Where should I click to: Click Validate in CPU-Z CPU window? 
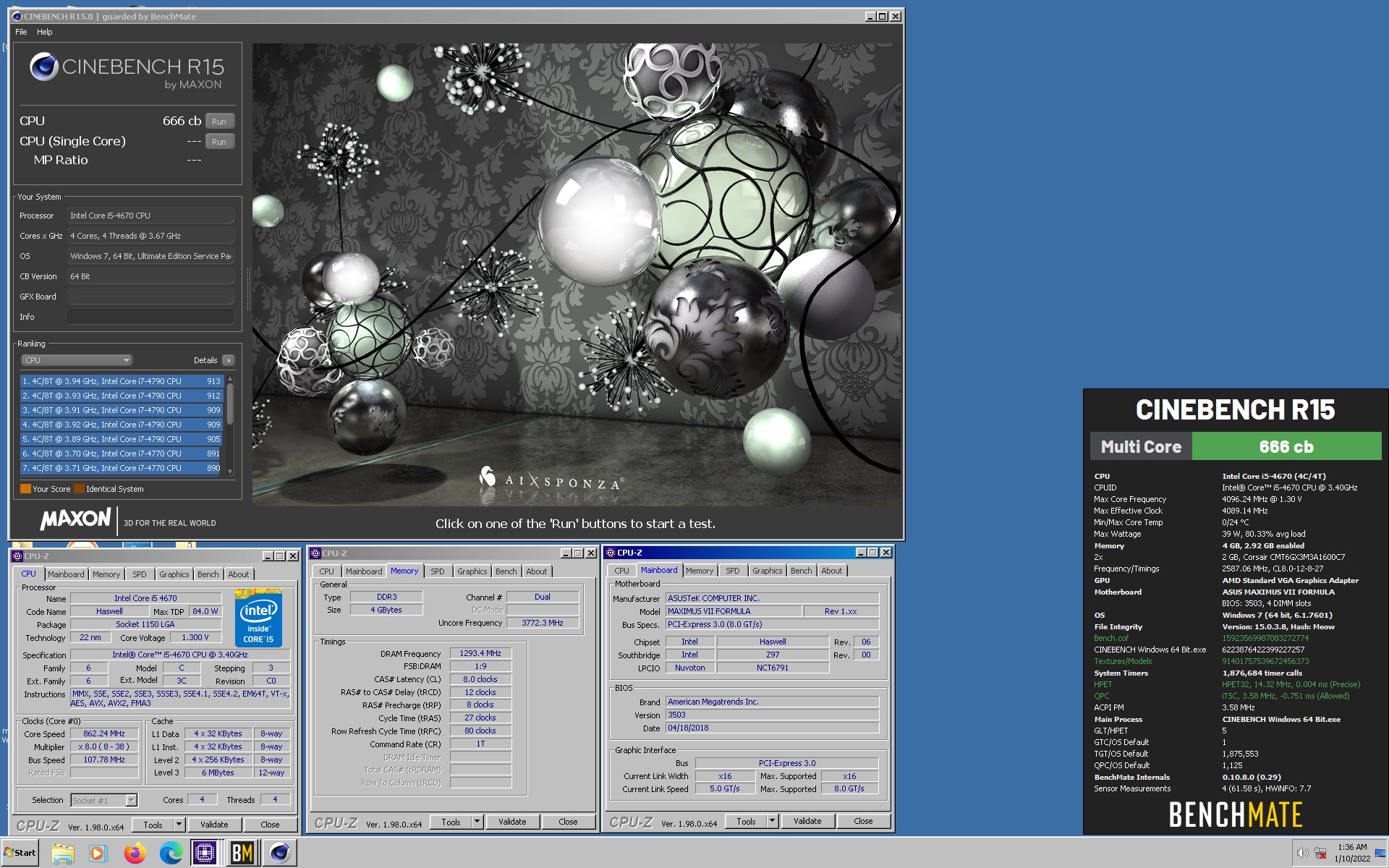(x=214, y=825)
